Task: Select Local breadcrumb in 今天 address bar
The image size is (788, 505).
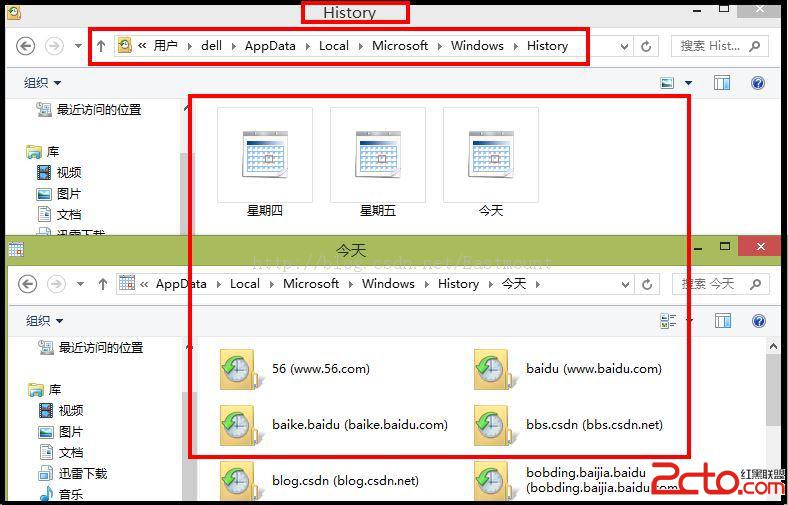Action: 245,284
